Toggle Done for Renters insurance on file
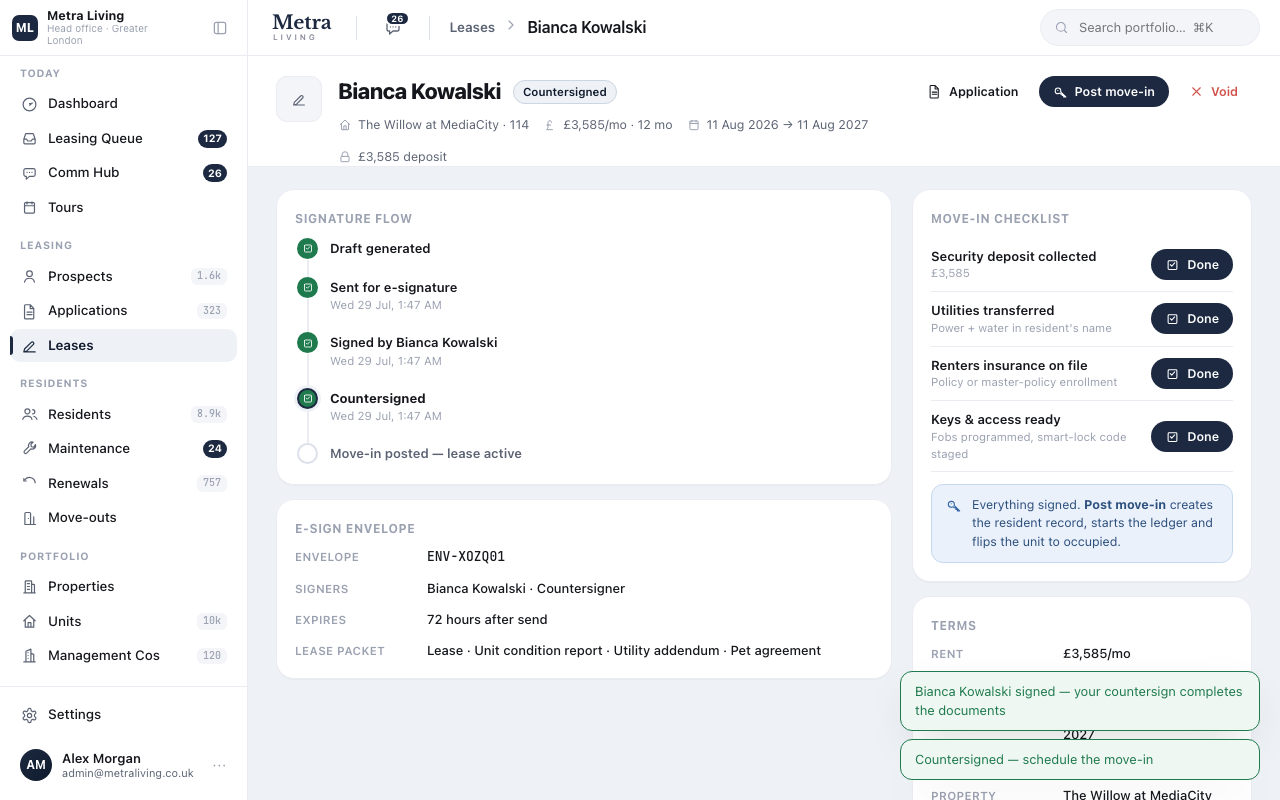The height and width of the screenshot is (800, 1280). (x=1192, y=374)
